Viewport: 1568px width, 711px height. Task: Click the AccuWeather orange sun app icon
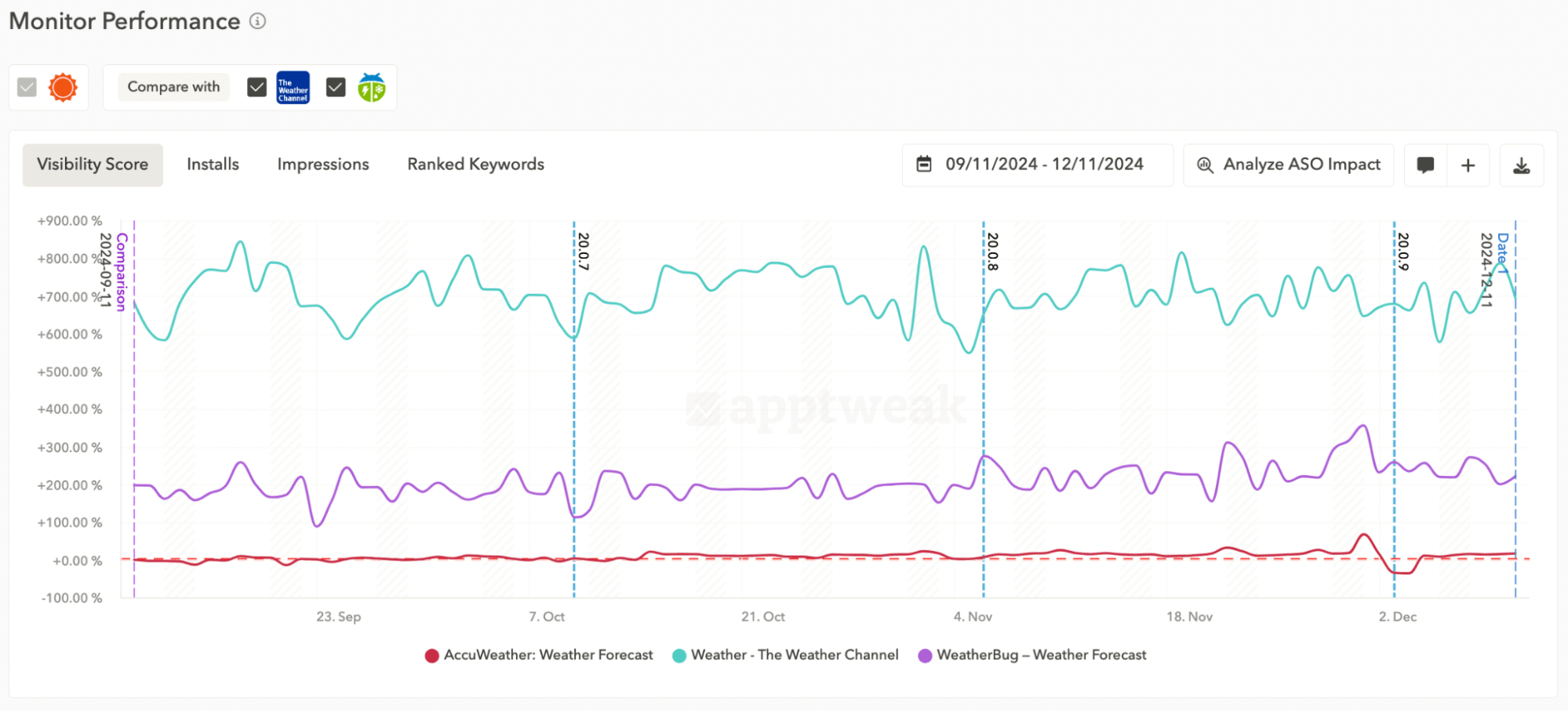coord(63,87)
